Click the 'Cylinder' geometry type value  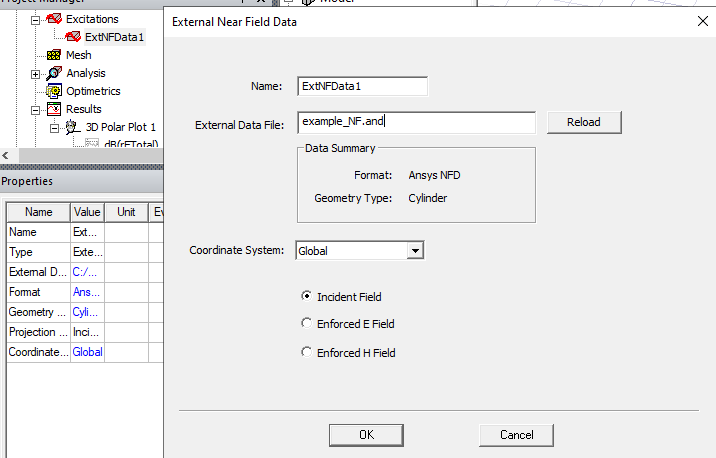point(428,198)
